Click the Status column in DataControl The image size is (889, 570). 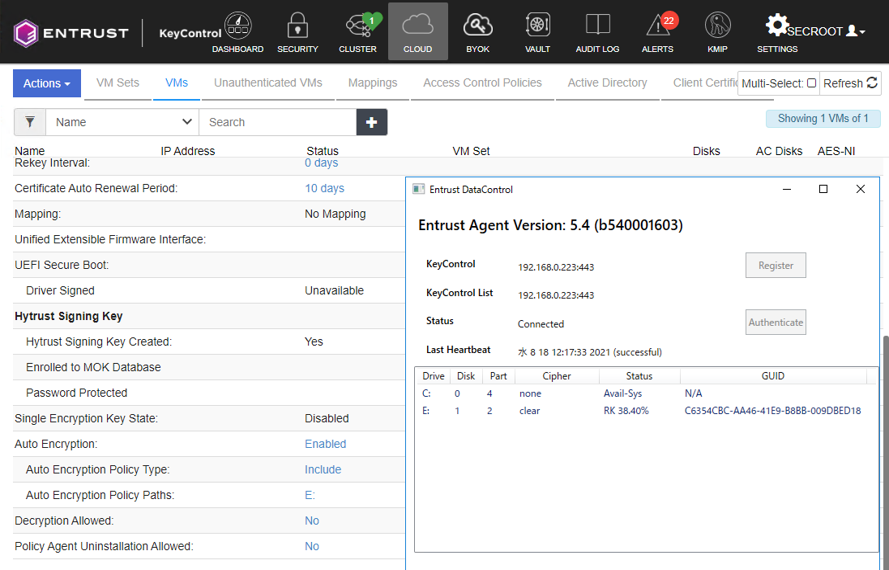click(639, 376)
